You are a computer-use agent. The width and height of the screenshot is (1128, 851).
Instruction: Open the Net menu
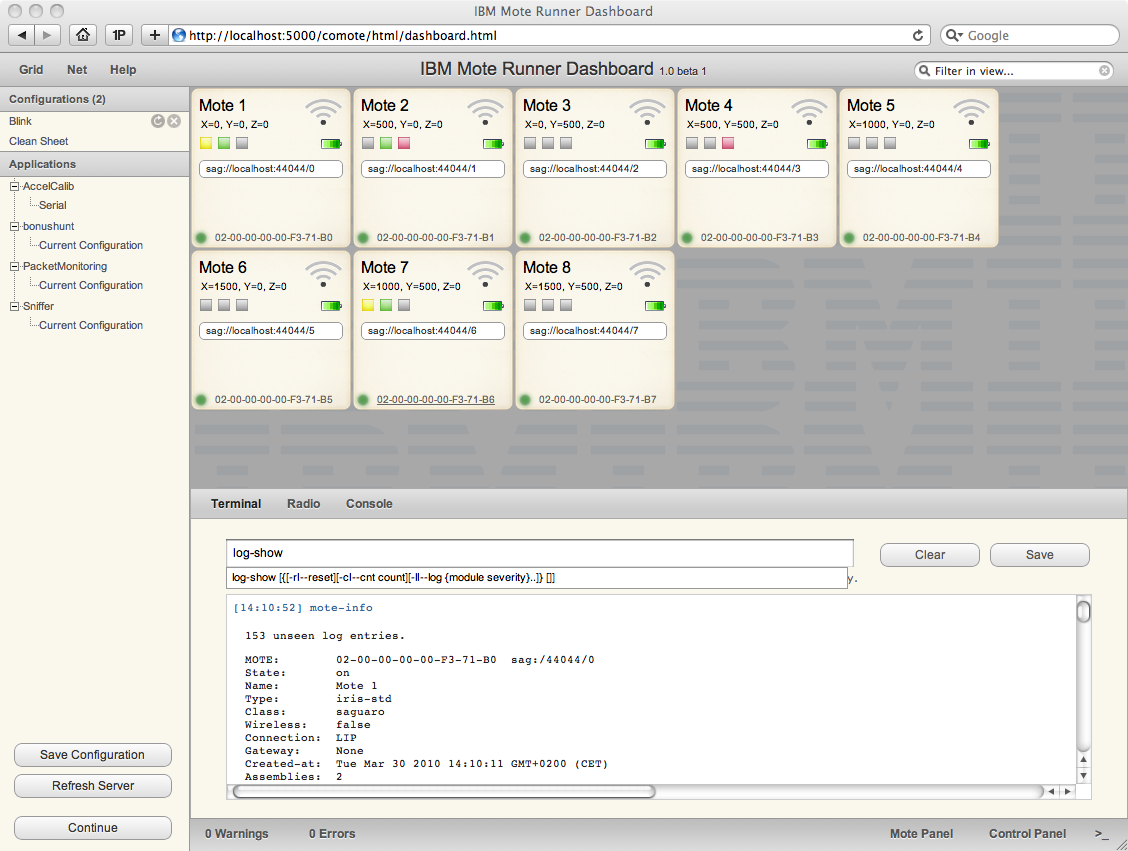click(x=77, y=70)
